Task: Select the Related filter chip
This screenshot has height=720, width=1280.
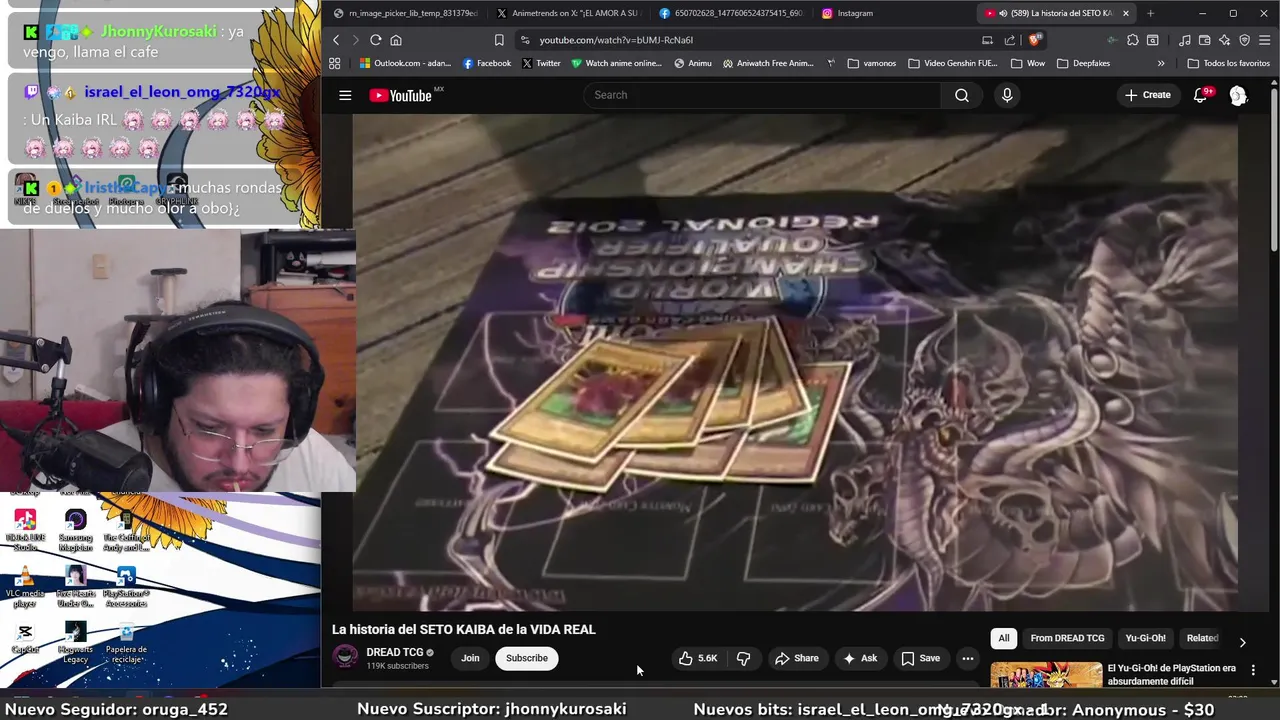Action: [x=1202, y=638]
